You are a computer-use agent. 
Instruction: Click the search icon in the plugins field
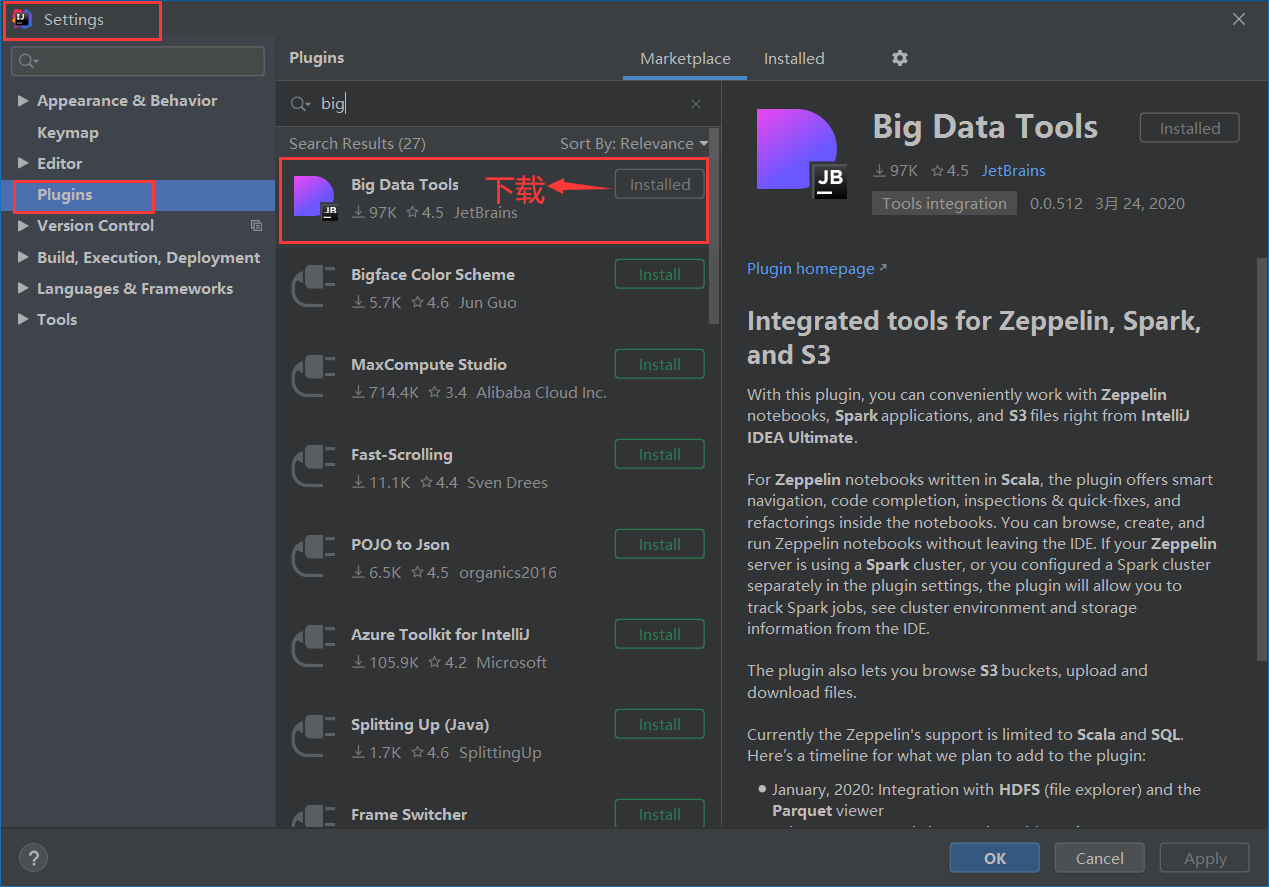point(300,103)
